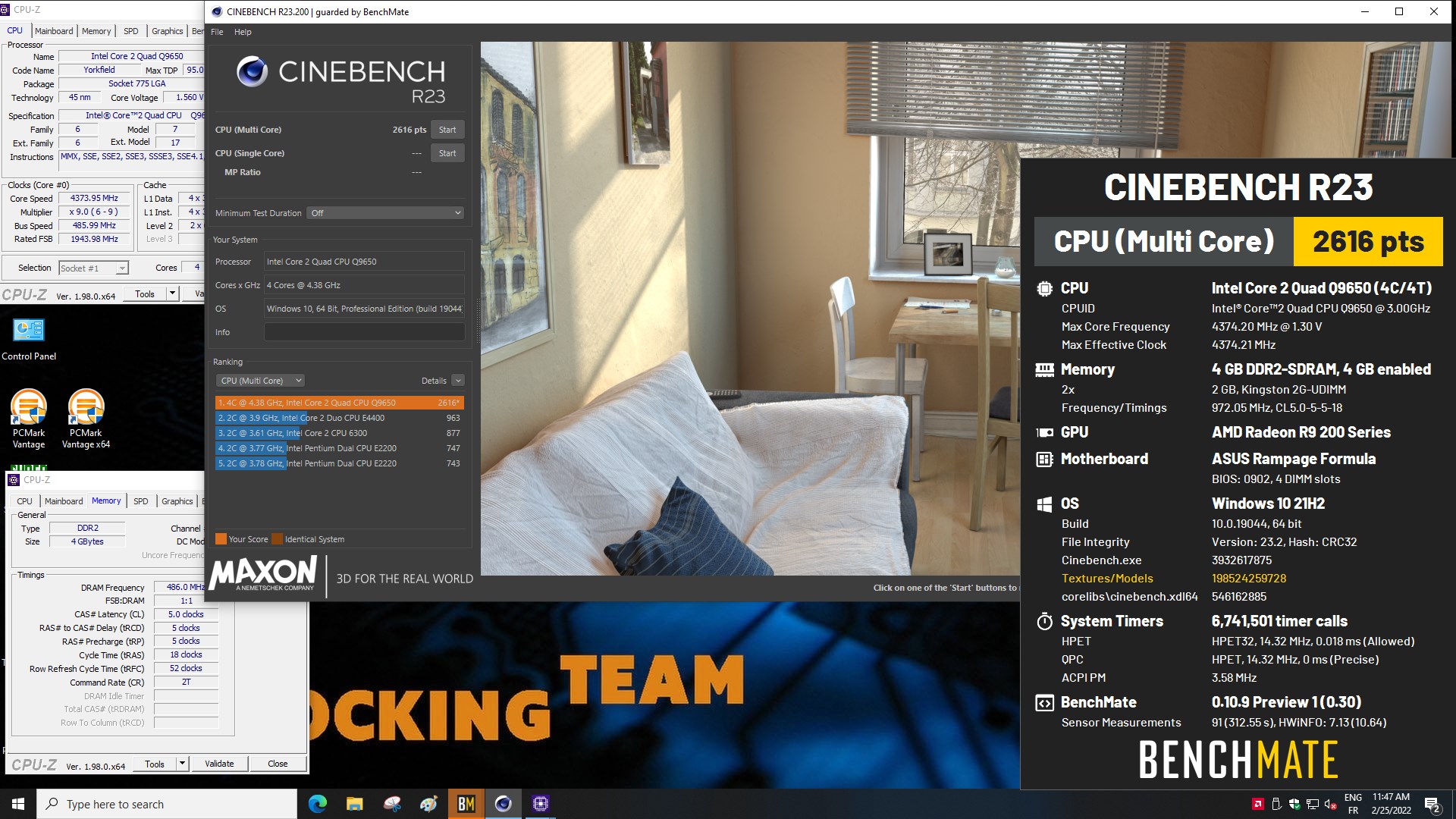Viewport: 1456px width, 819px height.
Task: Click Tools button in lower CPU-Z
Action: click(155, 764)
